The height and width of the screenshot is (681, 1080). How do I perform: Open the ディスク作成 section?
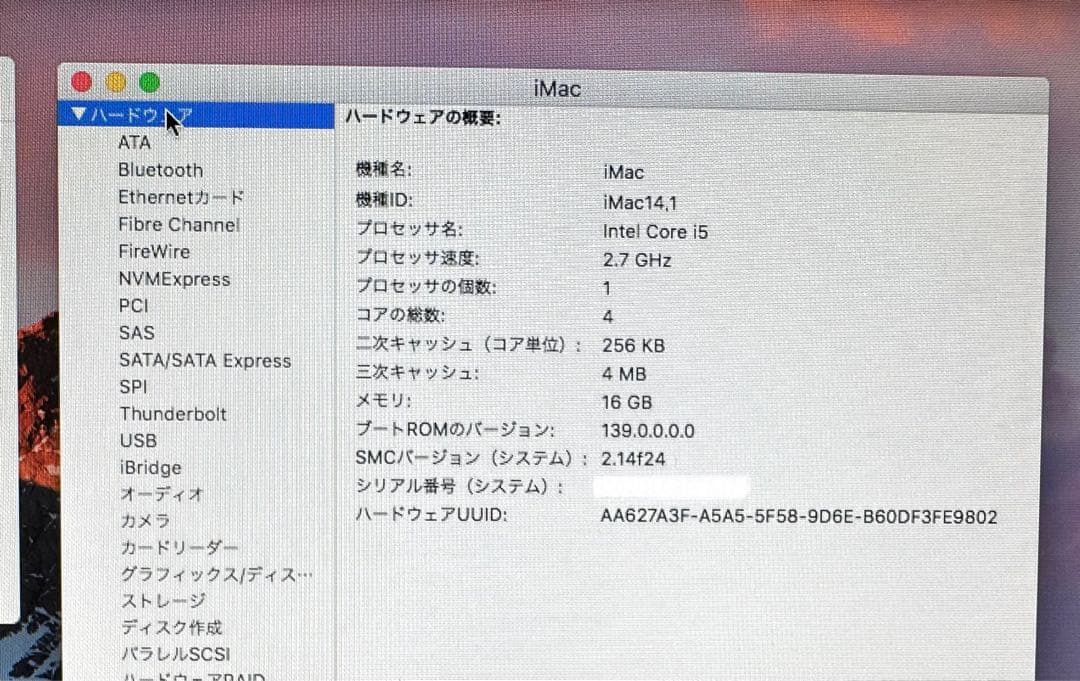tap(170, 628)
